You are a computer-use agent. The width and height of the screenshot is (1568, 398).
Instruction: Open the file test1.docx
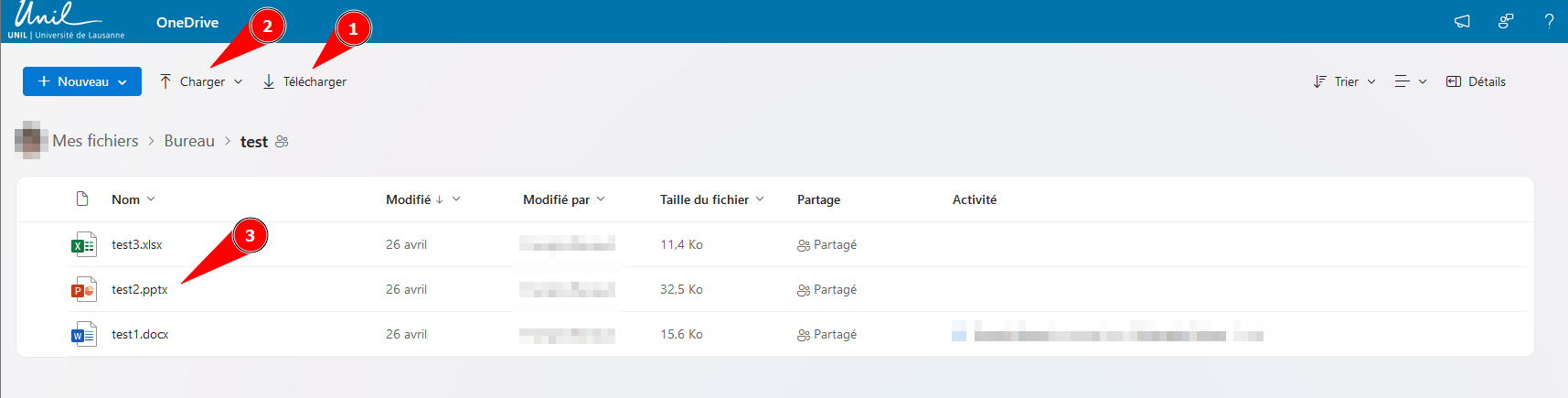pyautogui.click(x=140, y=335)
